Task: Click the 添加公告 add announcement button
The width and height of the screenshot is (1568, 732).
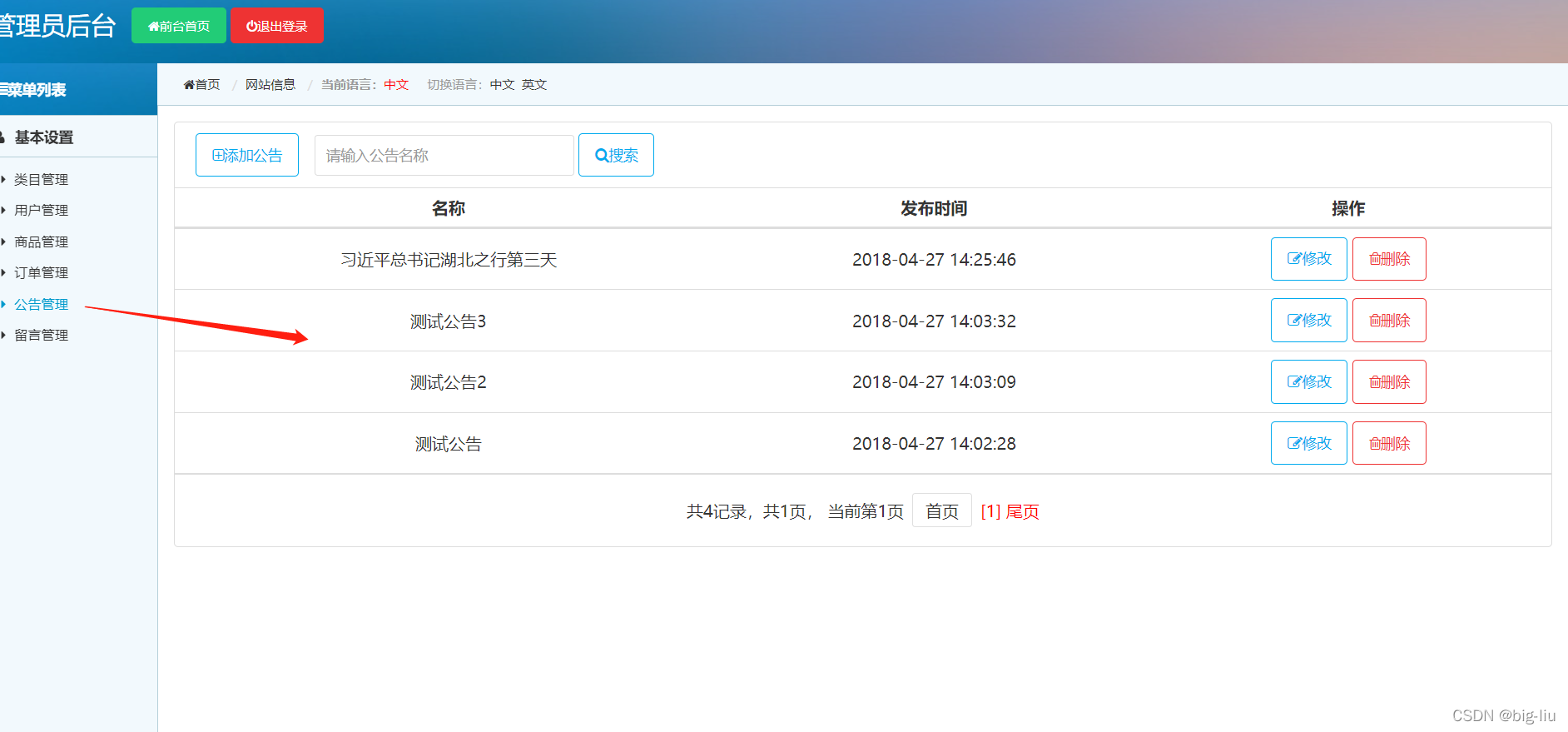Action: point(247,155)
